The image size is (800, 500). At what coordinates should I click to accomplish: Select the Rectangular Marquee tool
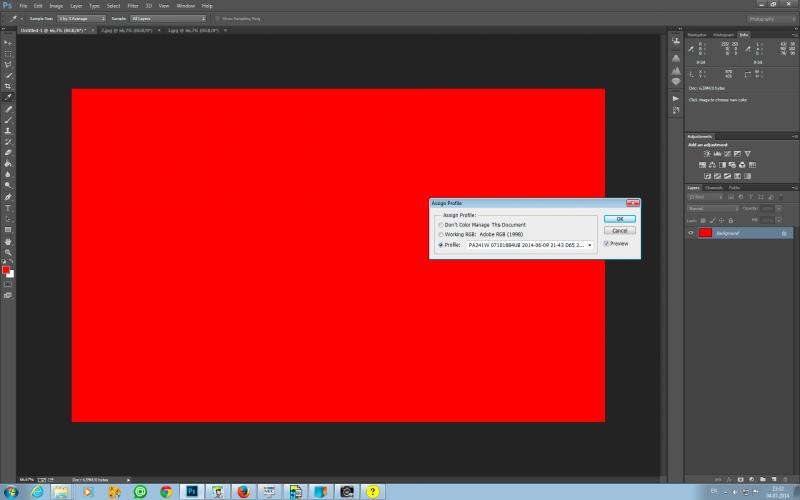[8, 54]
